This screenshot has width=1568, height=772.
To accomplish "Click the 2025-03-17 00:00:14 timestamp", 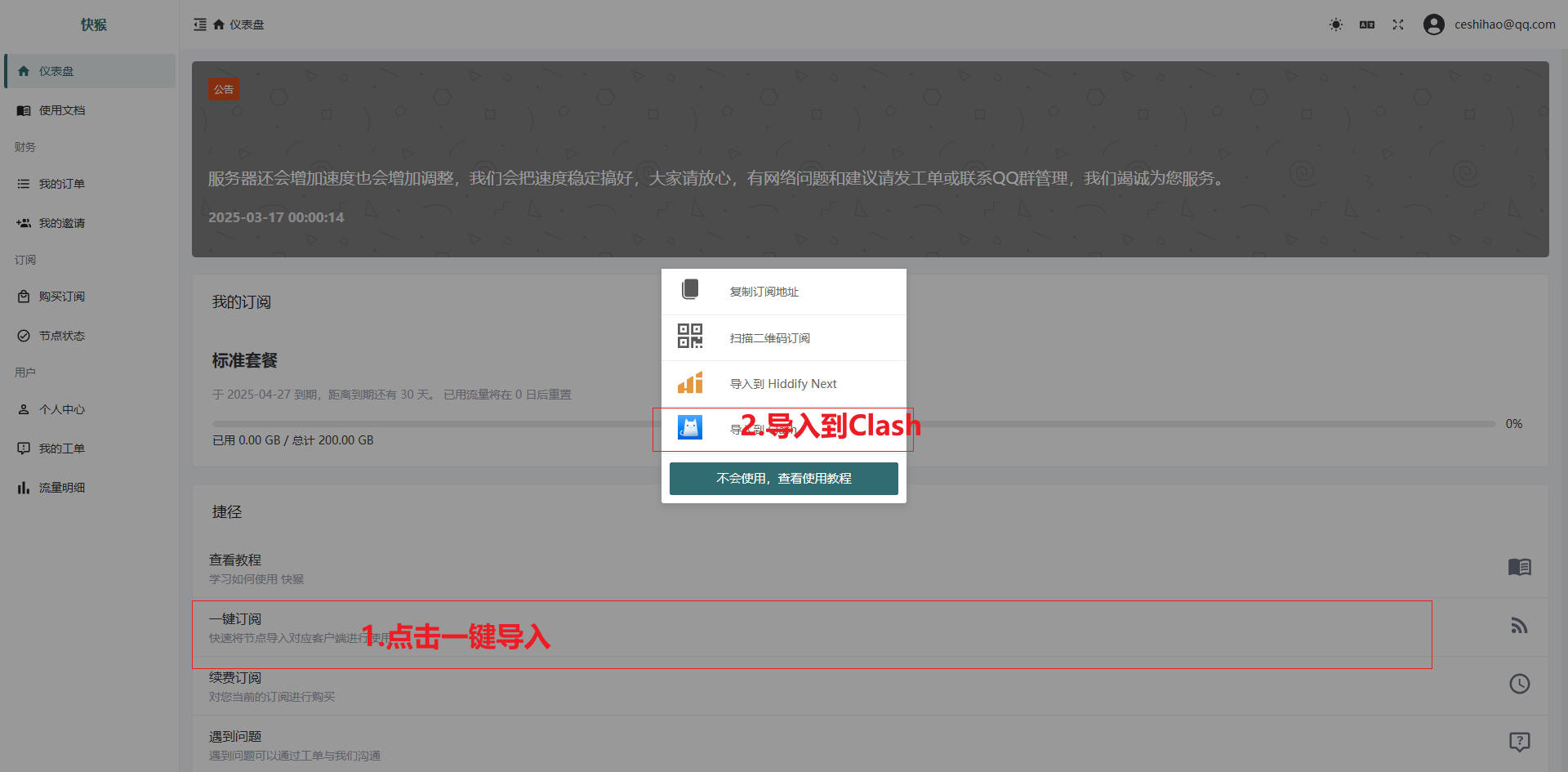I will [276, 217].
